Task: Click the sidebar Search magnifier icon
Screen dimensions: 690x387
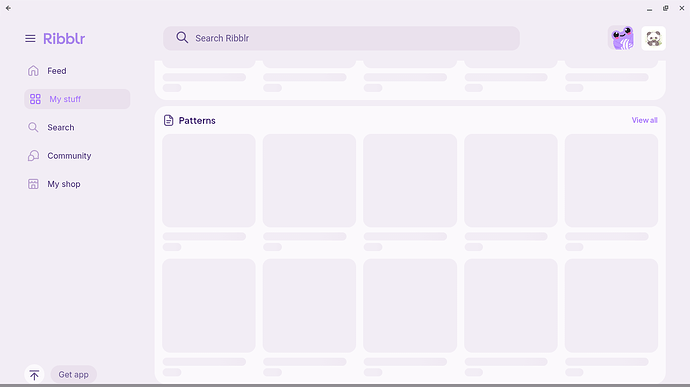Action: pyautogui.click(x=33, y=127)
